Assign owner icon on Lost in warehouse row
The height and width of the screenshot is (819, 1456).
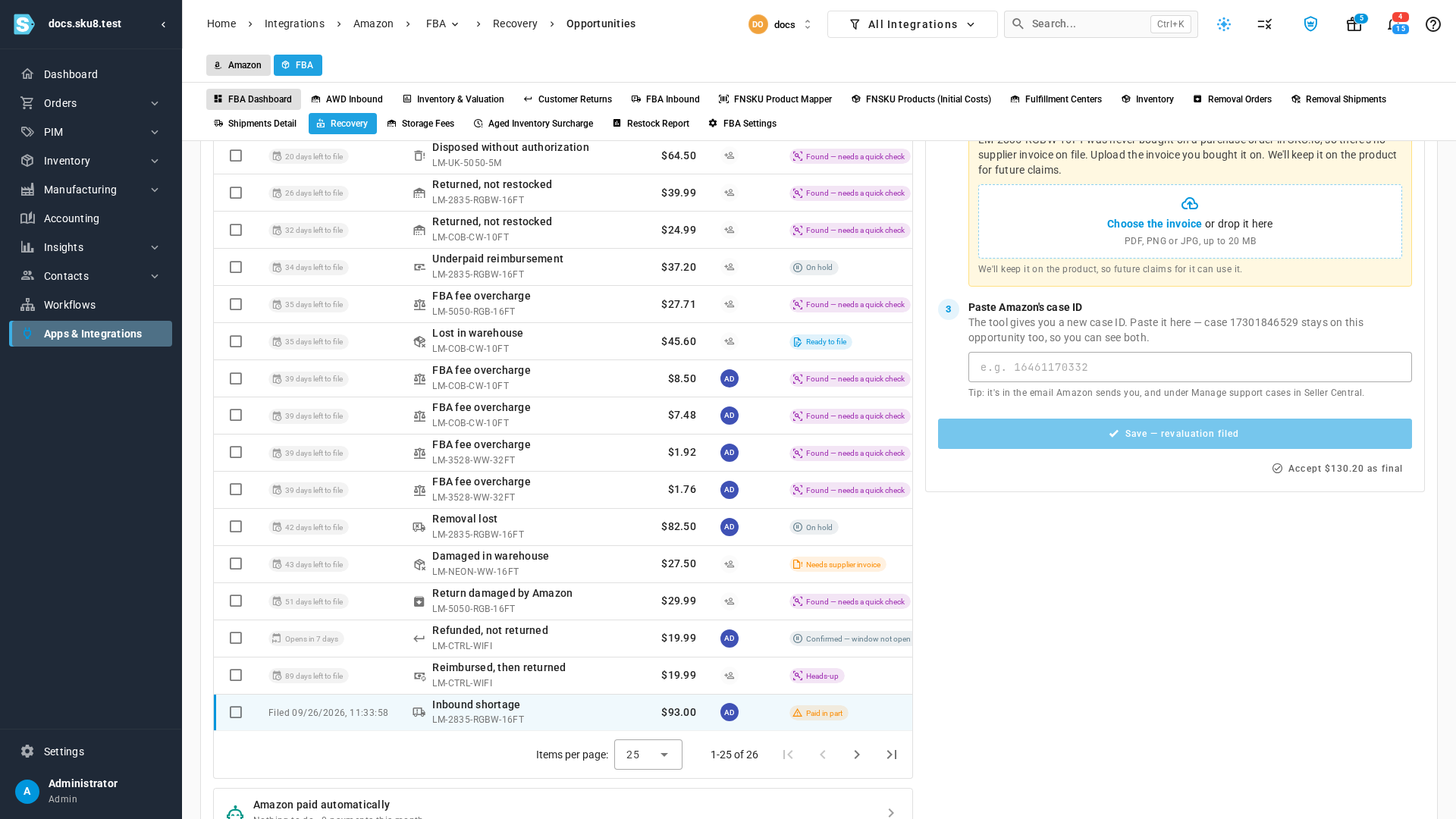pyautogui.click(x=729, y=341)
